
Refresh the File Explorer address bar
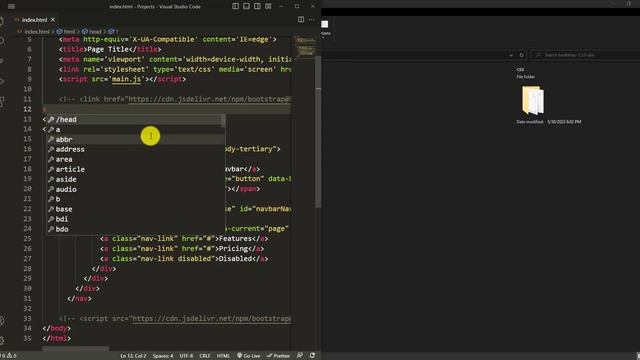click(521, 55)
